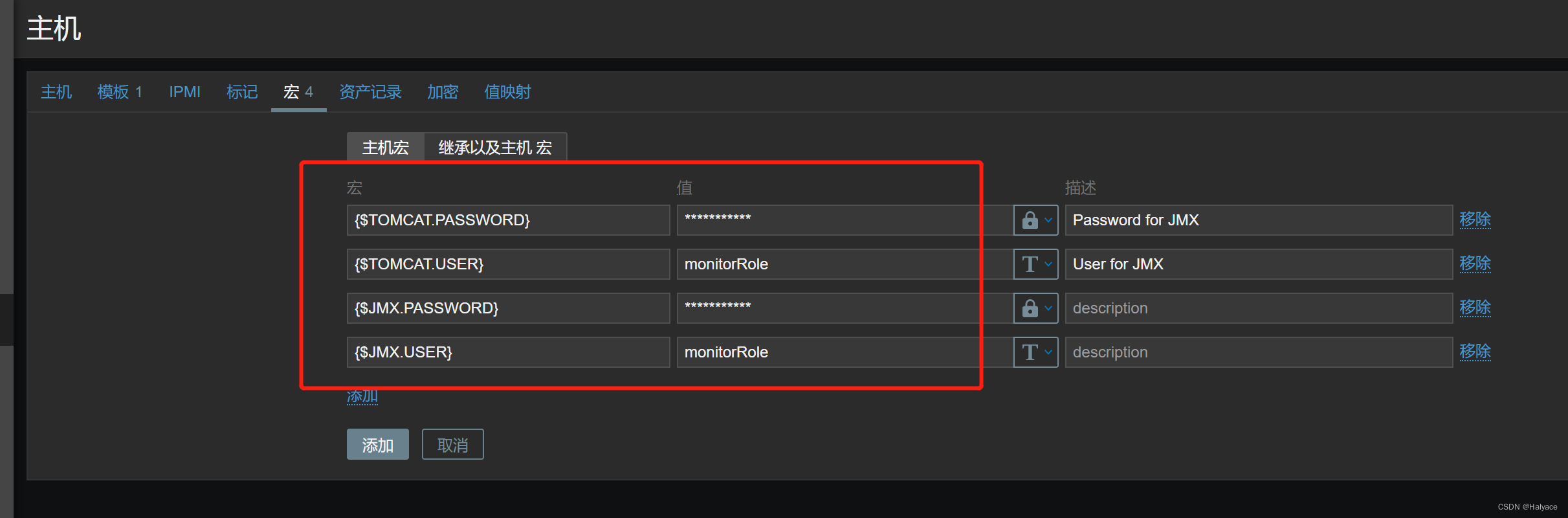Viewport: 1568px width, 518px height.
Task: Open the 模板 1 tab
Action: point(120,92)
